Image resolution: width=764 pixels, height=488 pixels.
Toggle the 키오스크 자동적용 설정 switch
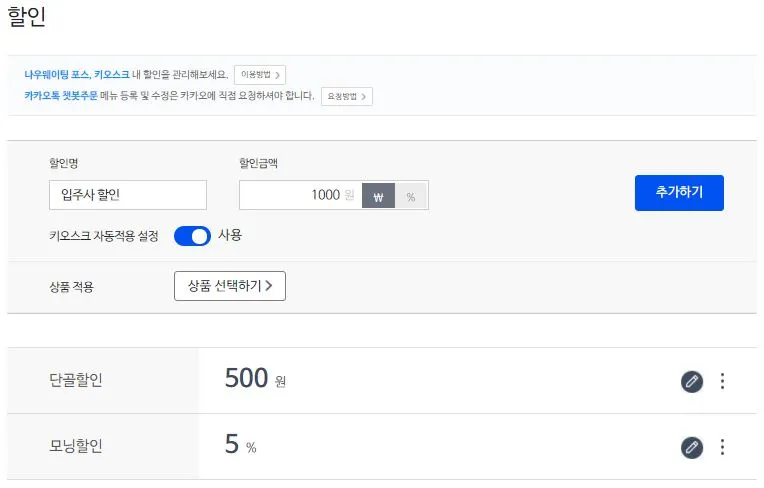point(192,236)
